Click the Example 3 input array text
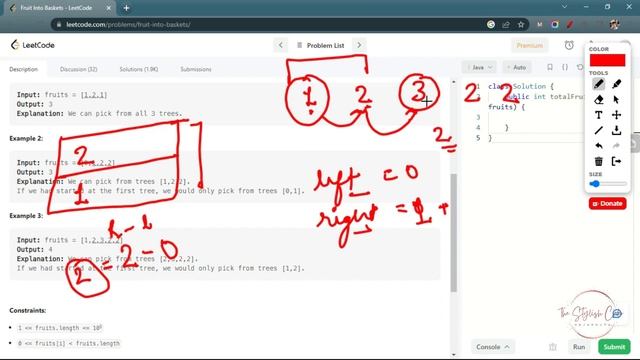 [101, 240]
